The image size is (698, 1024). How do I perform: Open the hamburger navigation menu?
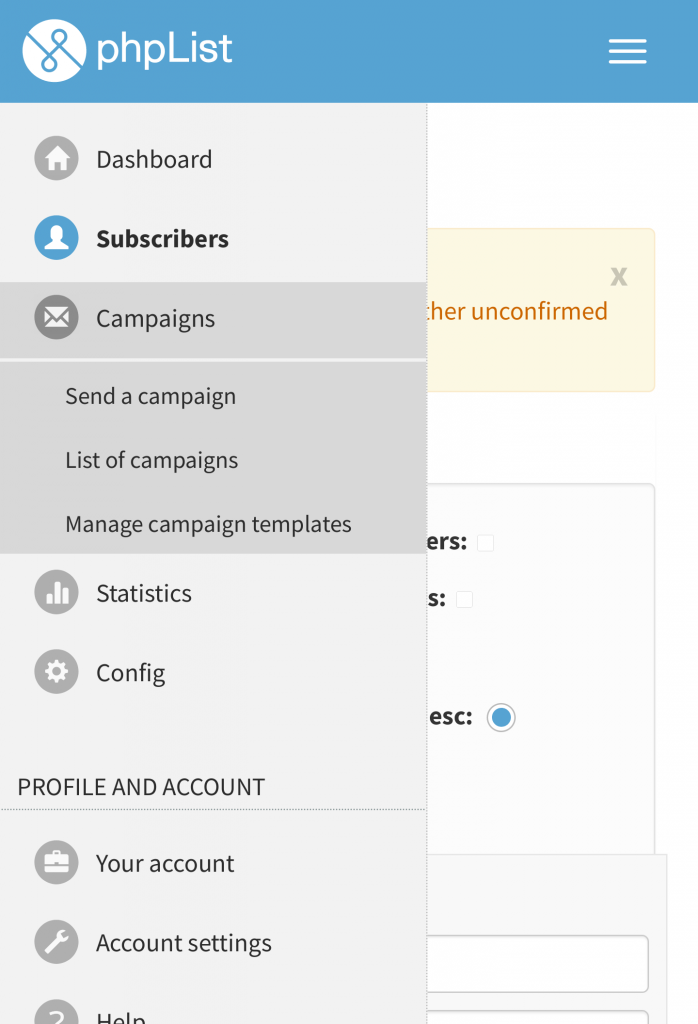[627, 52]
